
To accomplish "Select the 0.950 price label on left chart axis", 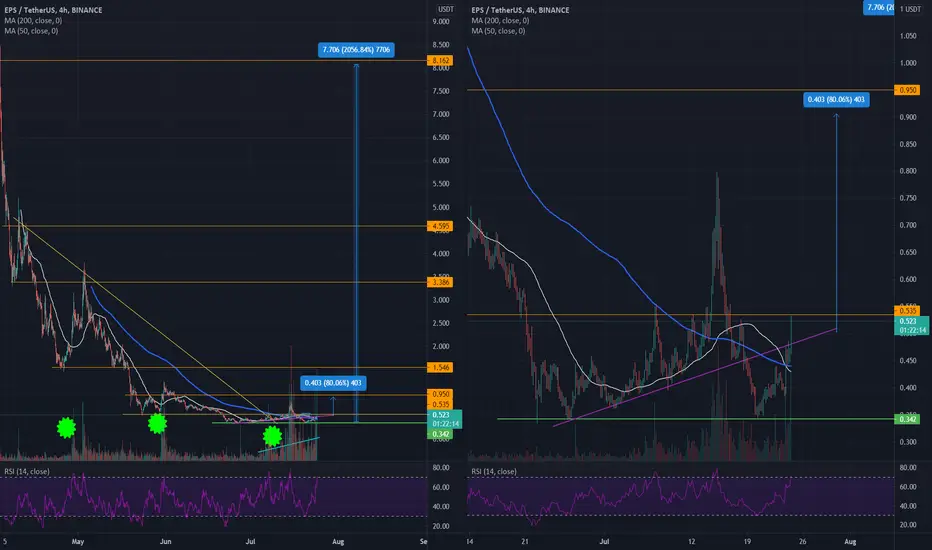I will [440, 394].
